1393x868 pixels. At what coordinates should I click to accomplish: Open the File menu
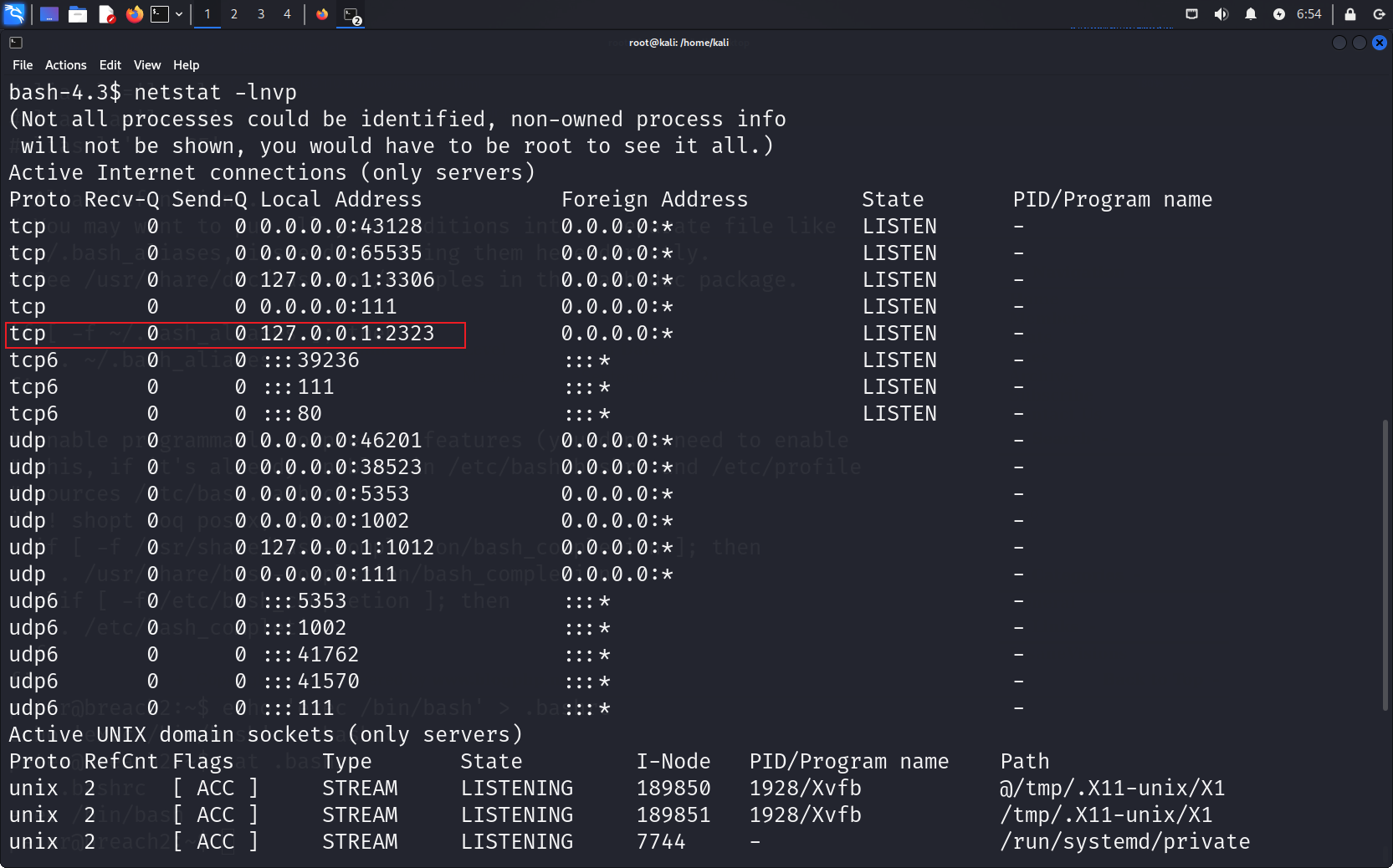point(23,65)
